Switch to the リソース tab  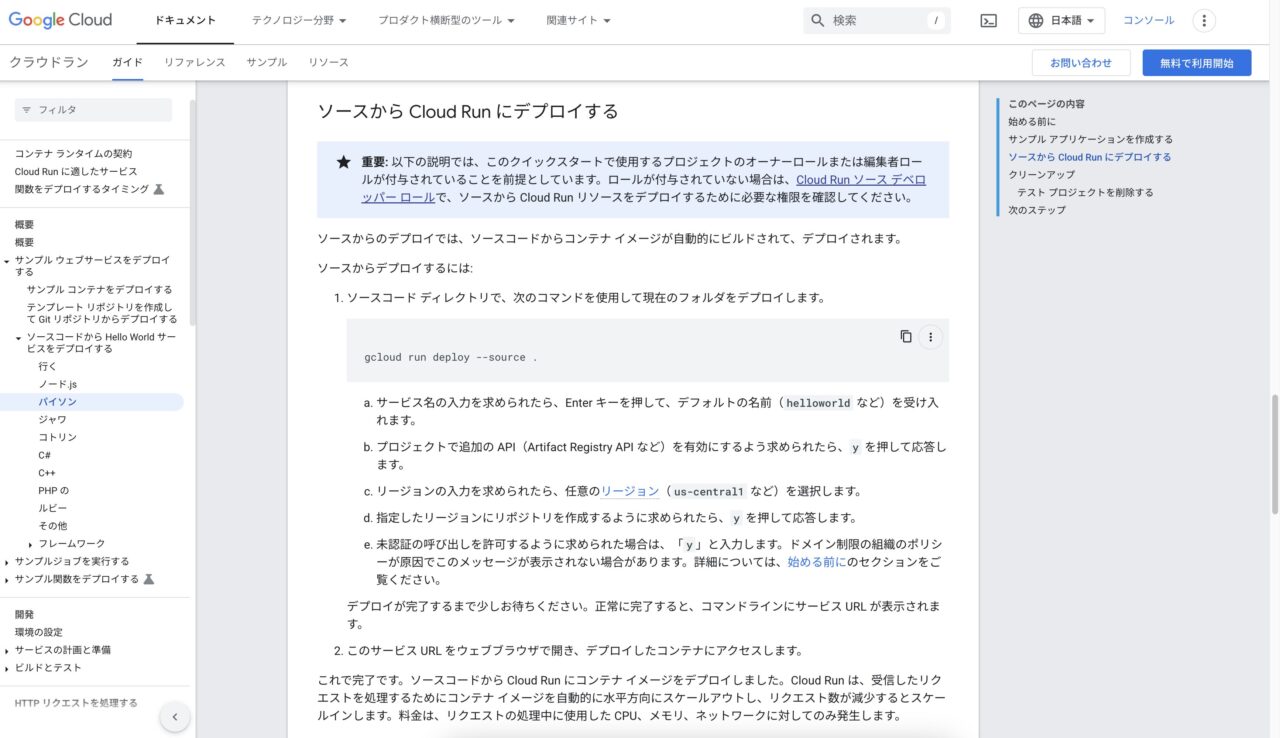click(x=328, y=62)
